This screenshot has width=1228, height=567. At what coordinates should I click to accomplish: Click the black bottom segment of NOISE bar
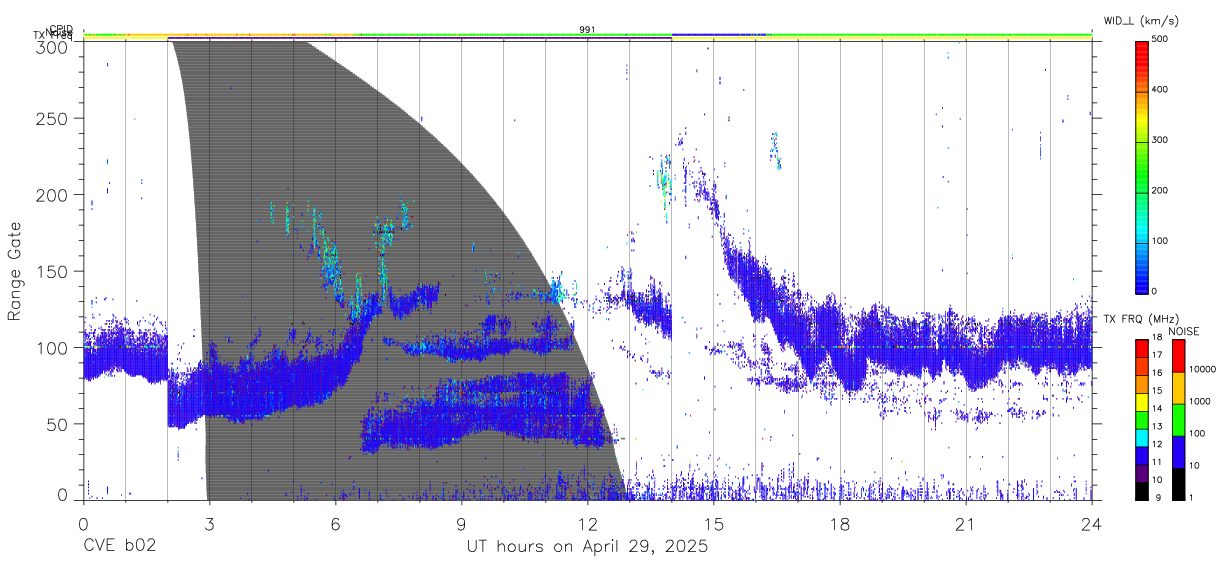point(1178,483)
